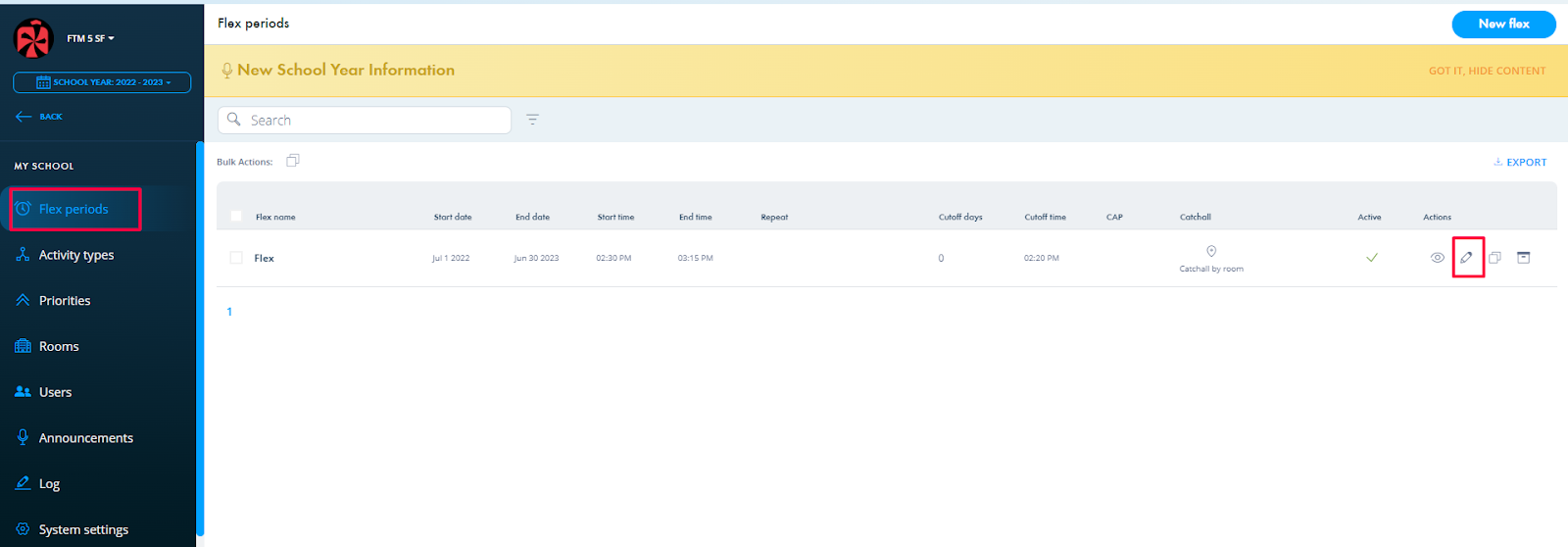Select the Flex row checkbox

[236, 258]
